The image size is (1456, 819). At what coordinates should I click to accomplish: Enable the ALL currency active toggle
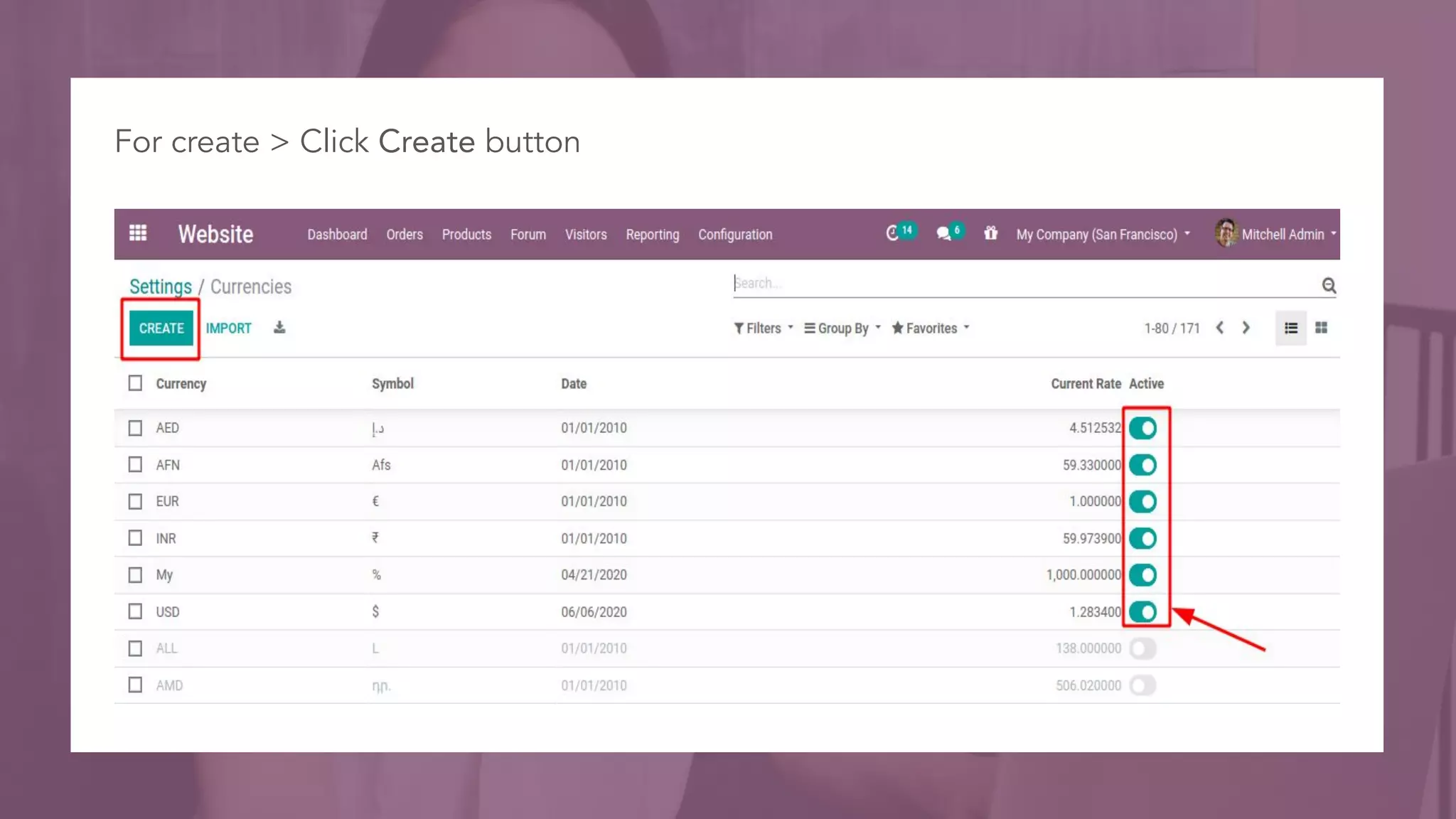click(x=1143, y=648)
